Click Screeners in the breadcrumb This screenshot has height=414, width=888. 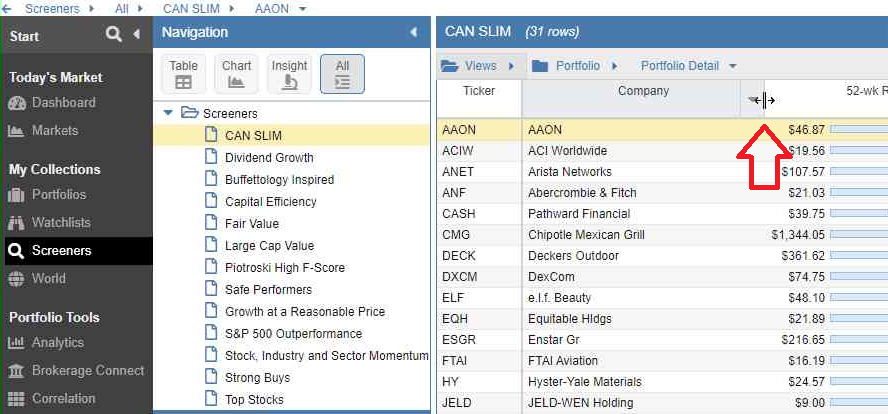(x=52, y=8)
